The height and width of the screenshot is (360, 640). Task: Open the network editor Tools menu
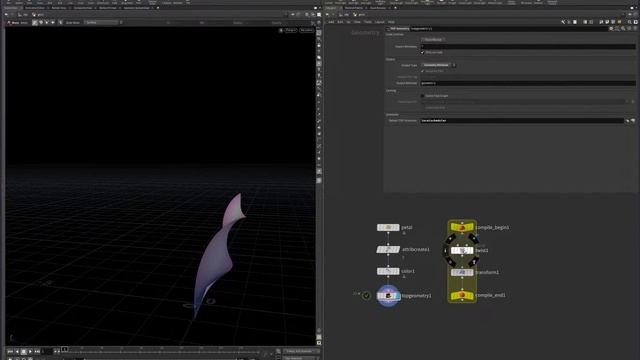pyautogui.click(x=368, y=22)
